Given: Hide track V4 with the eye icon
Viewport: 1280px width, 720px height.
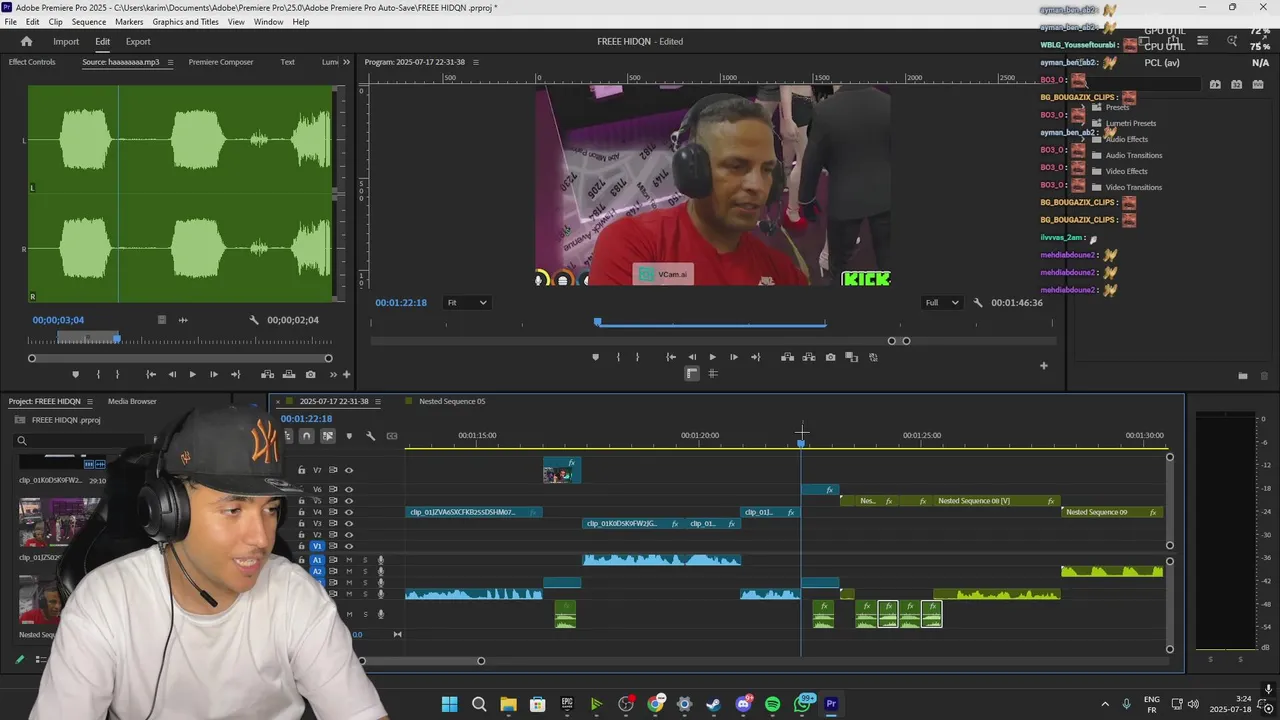Looking at the screenshot, I should [x=349, y=512].
